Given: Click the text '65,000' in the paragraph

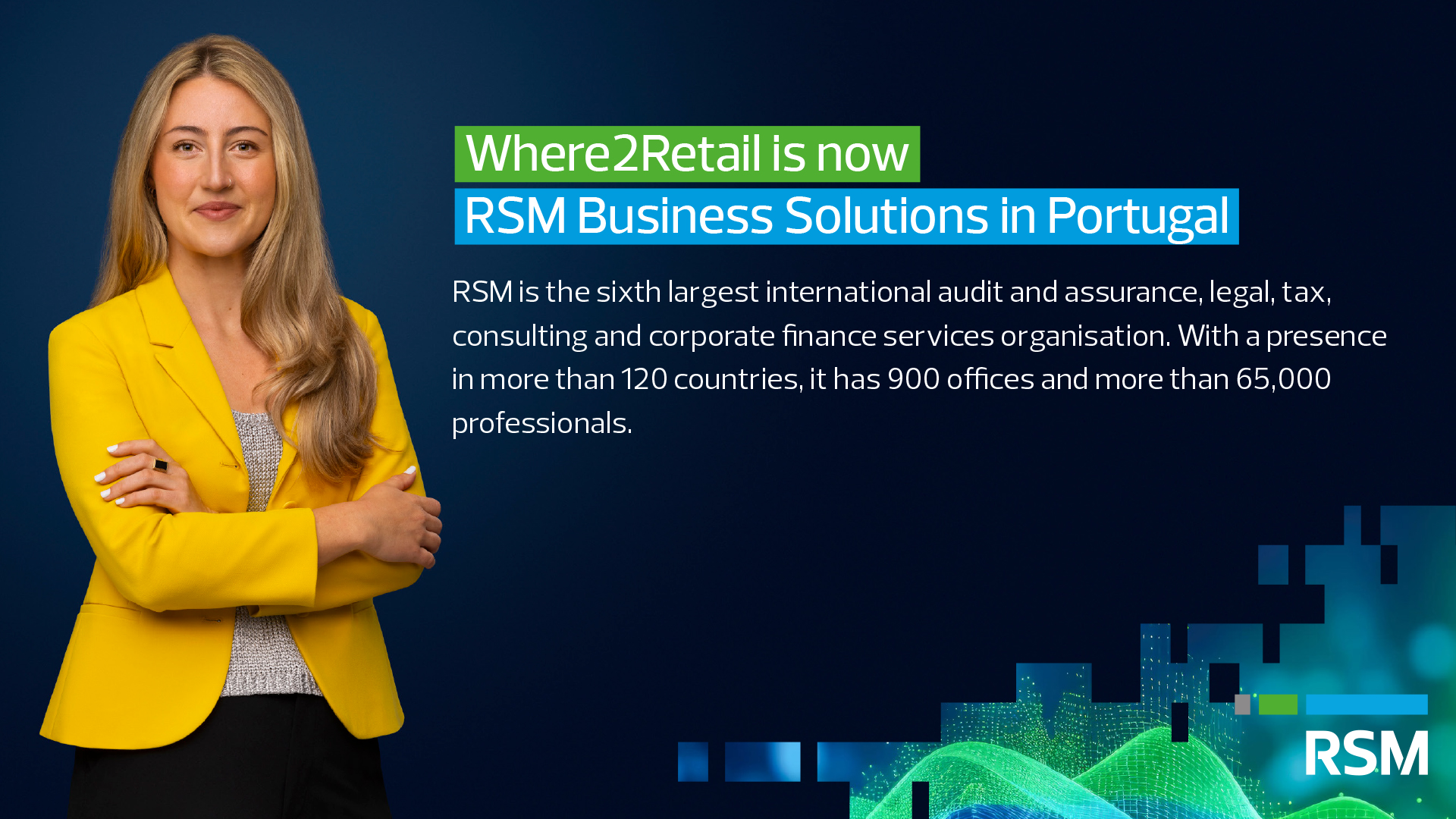Looking at the screenshot, I should (1283, 379).
